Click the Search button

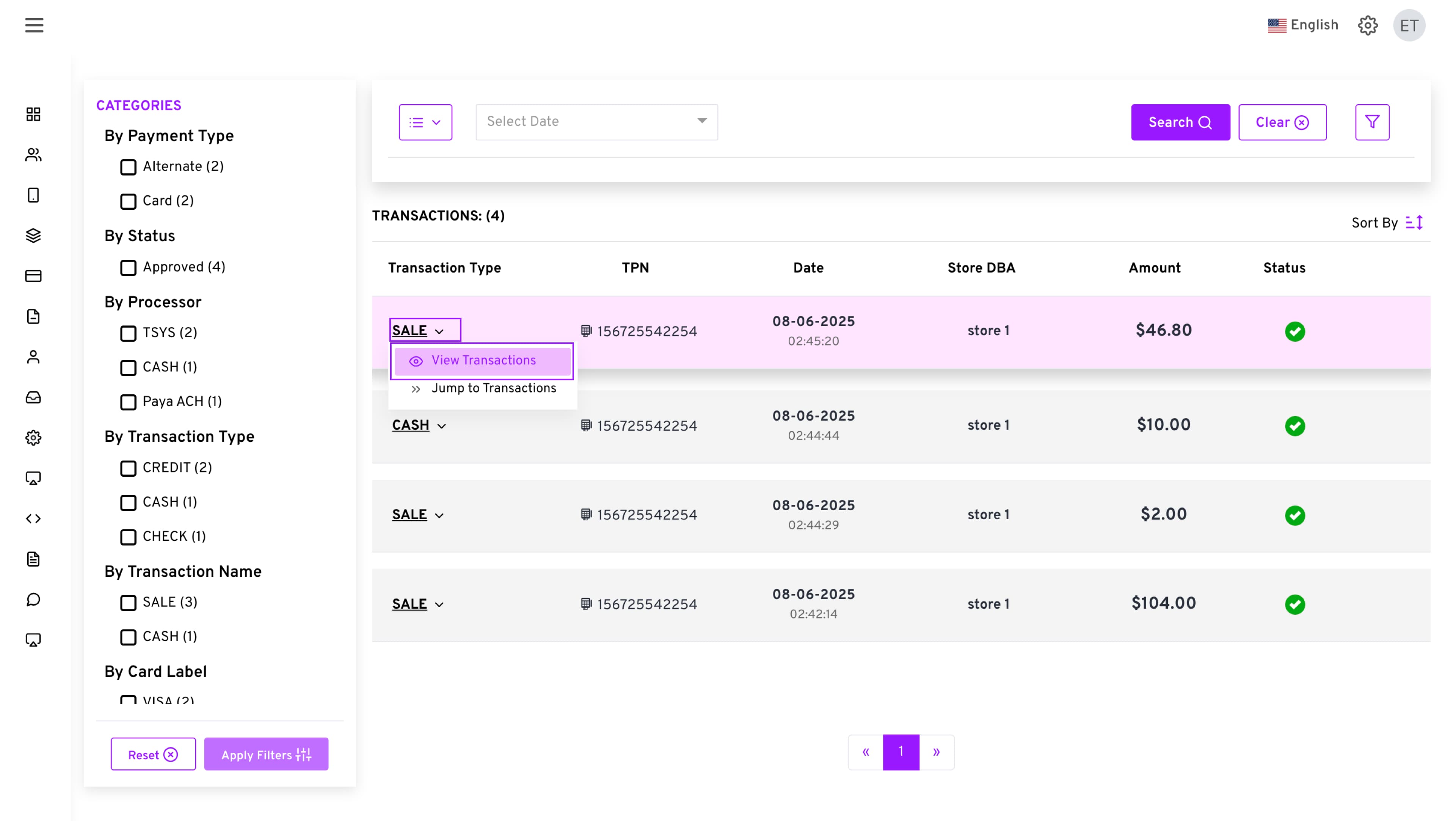click(x=1180, y=122)
